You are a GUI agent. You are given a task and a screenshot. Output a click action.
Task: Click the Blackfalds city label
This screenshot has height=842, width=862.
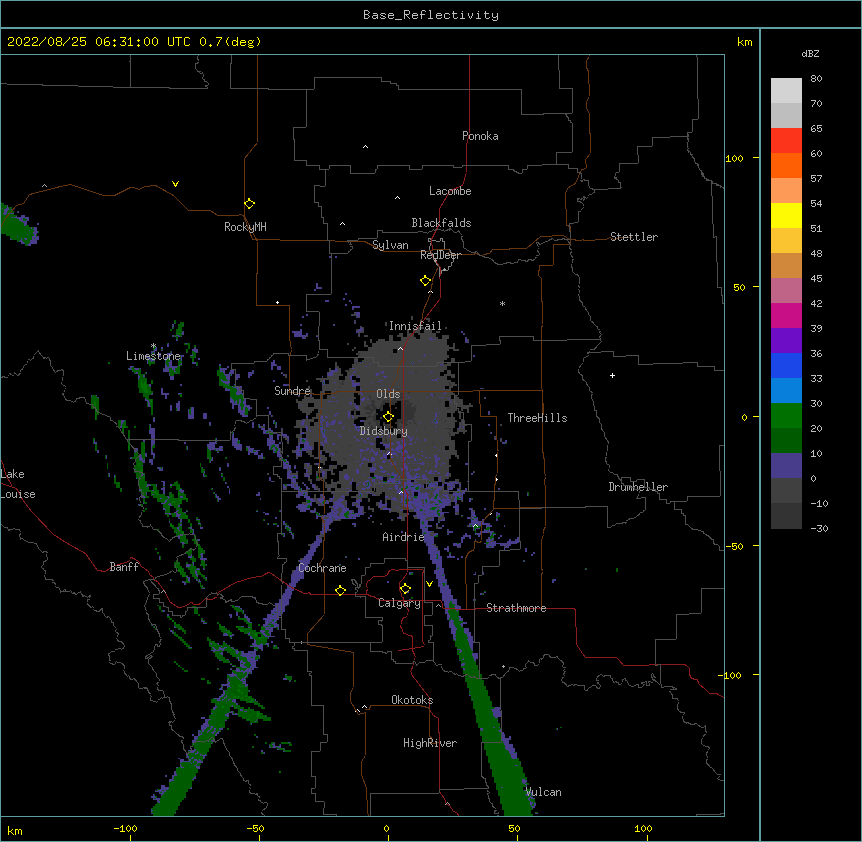click(x=441, y=223)
